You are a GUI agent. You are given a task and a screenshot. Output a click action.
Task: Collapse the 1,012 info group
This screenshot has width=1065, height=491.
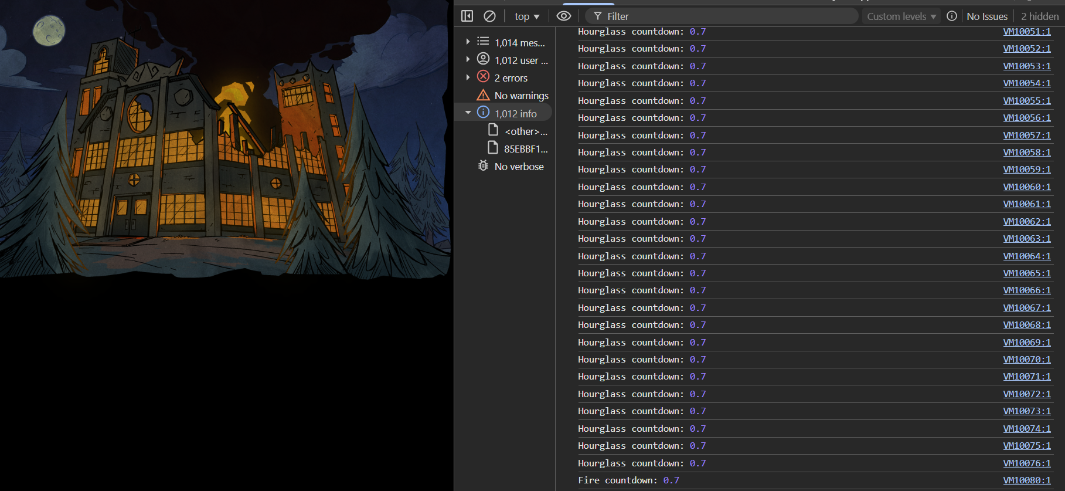(x=468, y=113)
